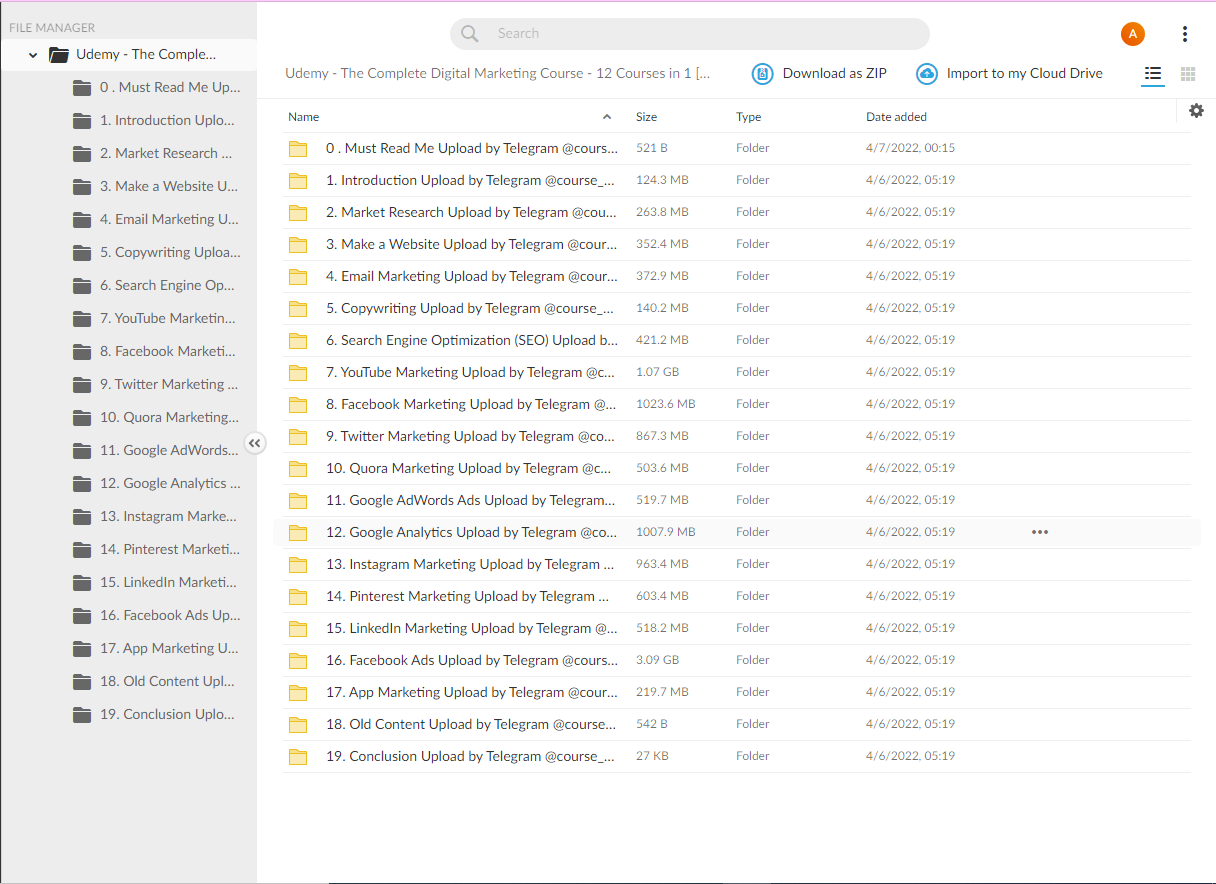Screen dimensions: 1216x884
Task: Sort by the Name column header
Action: tap(303, 117)
